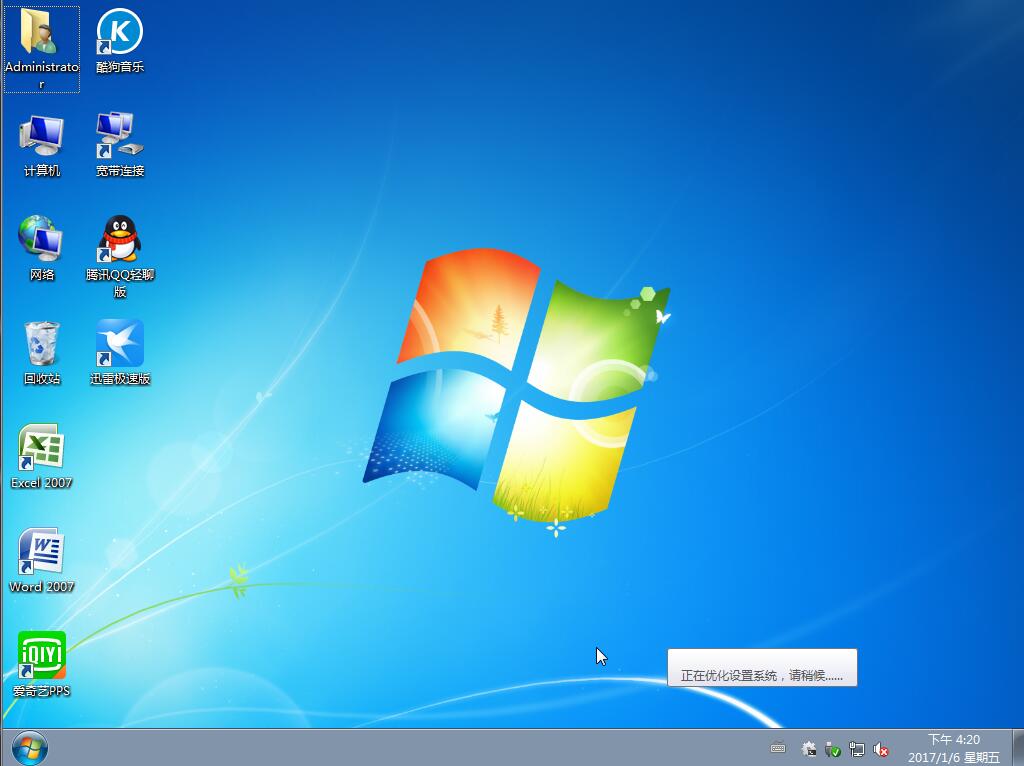Dismiss the system optimization notice dialog
Image resolution: width=1024 pixels, height=766 pixels.
tap(763, 667)
